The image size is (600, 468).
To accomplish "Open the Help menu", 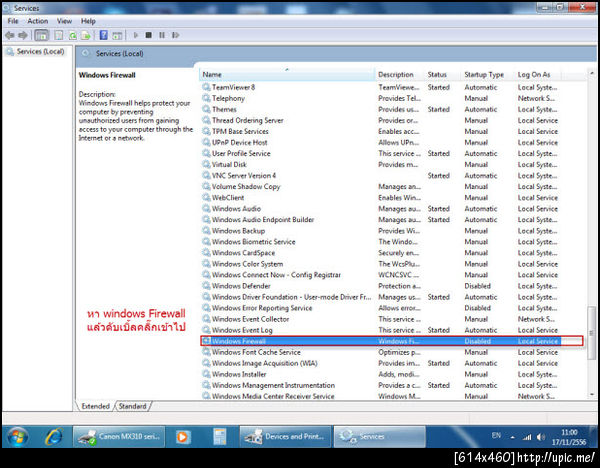I will (88, 21).
